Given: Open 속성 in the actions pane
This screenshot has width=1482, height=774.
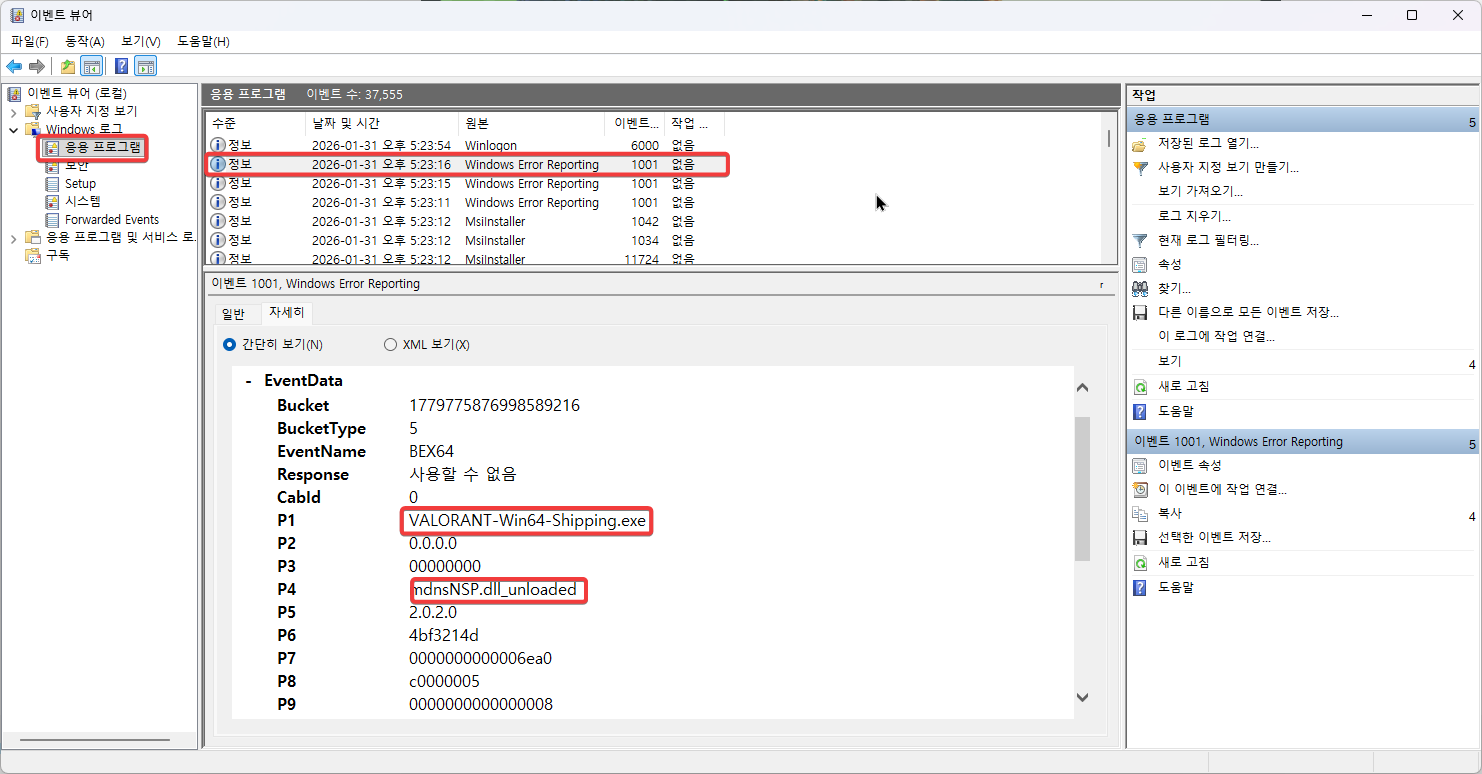Looking at the screenshot, I should click(1170, 264).
